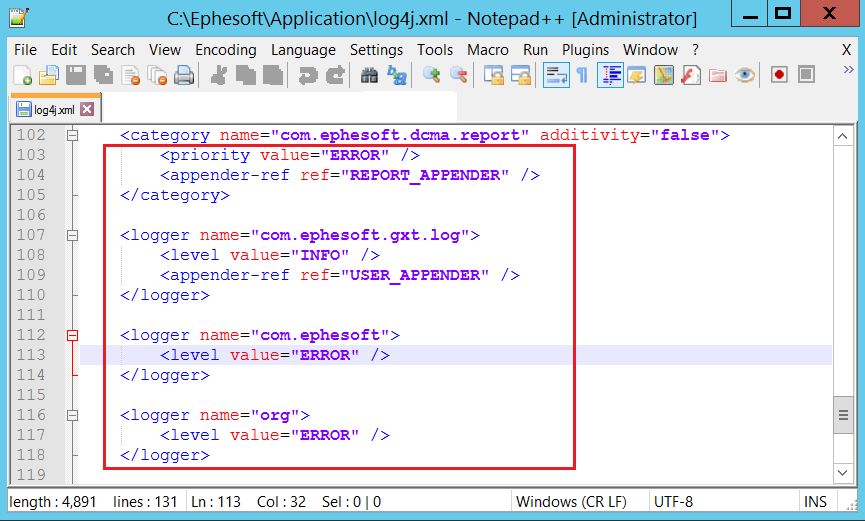Screen dimensions: 865x521
Task: Open Replace with the toolbar icon
Action: coord(397,75)
